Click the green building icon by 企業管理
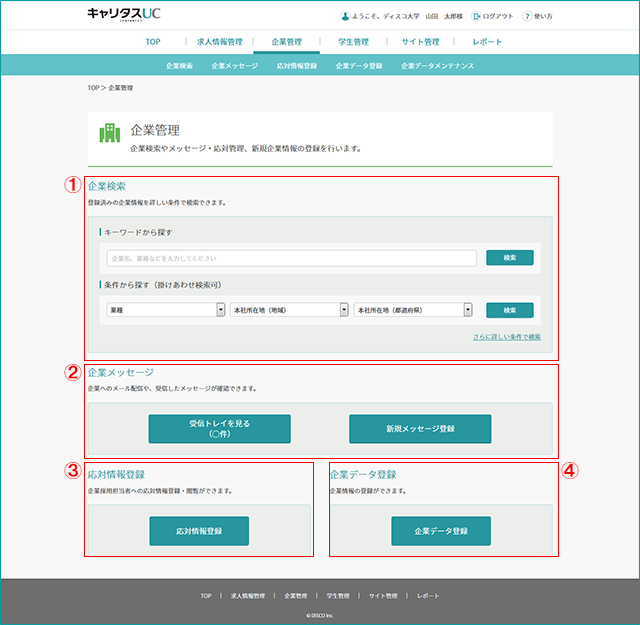This screenshot has width=640, height=625. pos(110,133)
